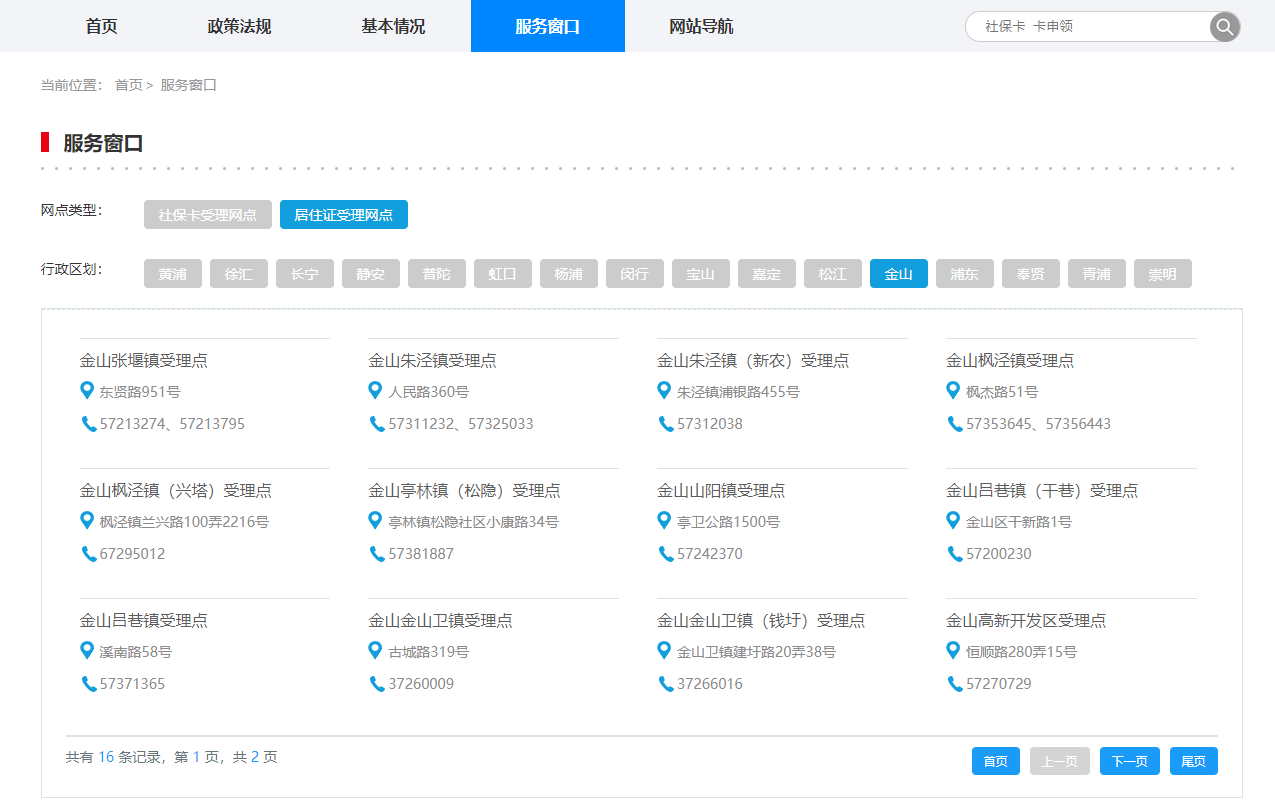The image size is (1275, 809).
Task: Click location pin icon beside 溪南路58号
Action: coord(87,650)
